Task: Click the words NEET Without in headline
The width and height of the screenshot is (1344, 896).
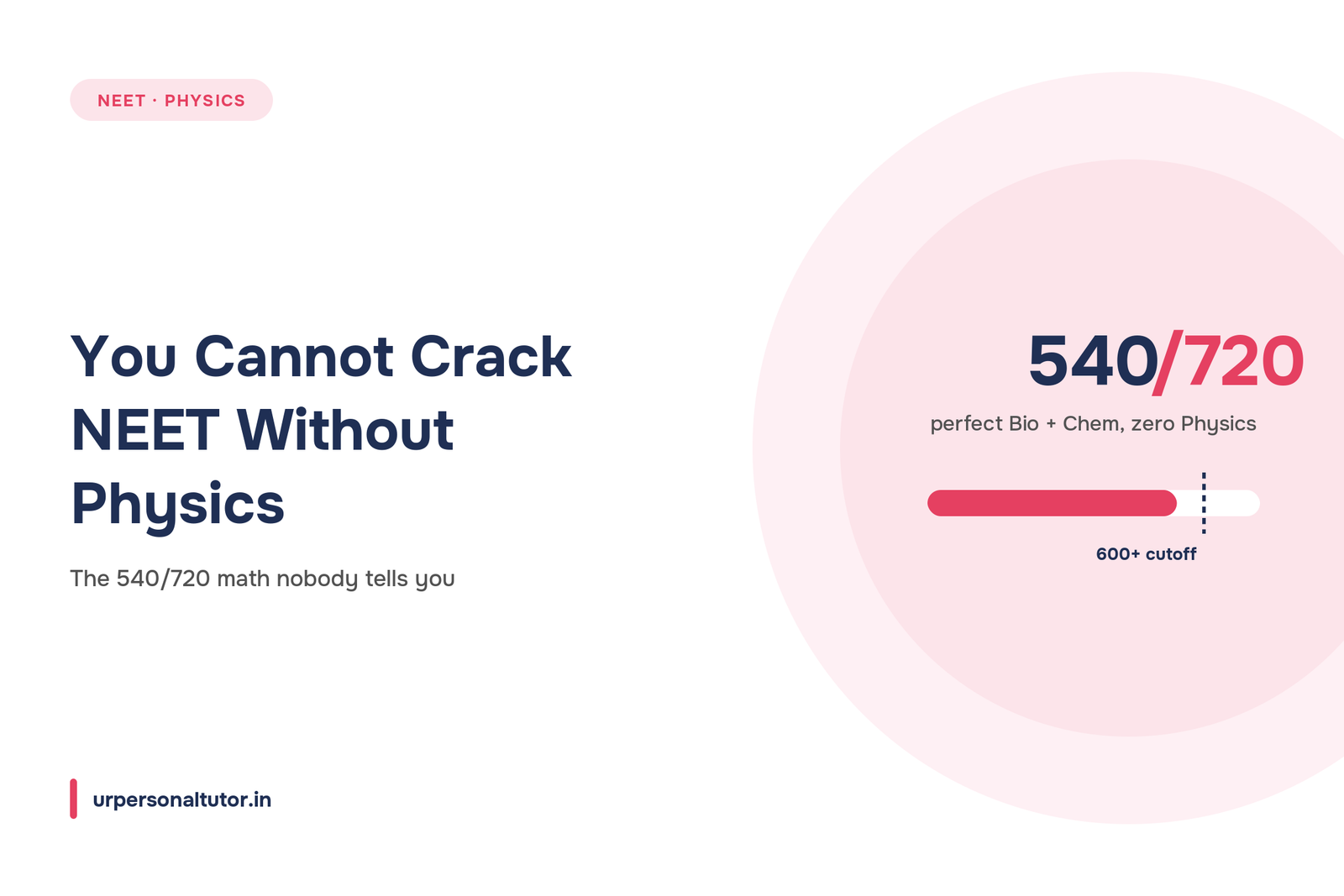Action: click(x=262, y=431)
